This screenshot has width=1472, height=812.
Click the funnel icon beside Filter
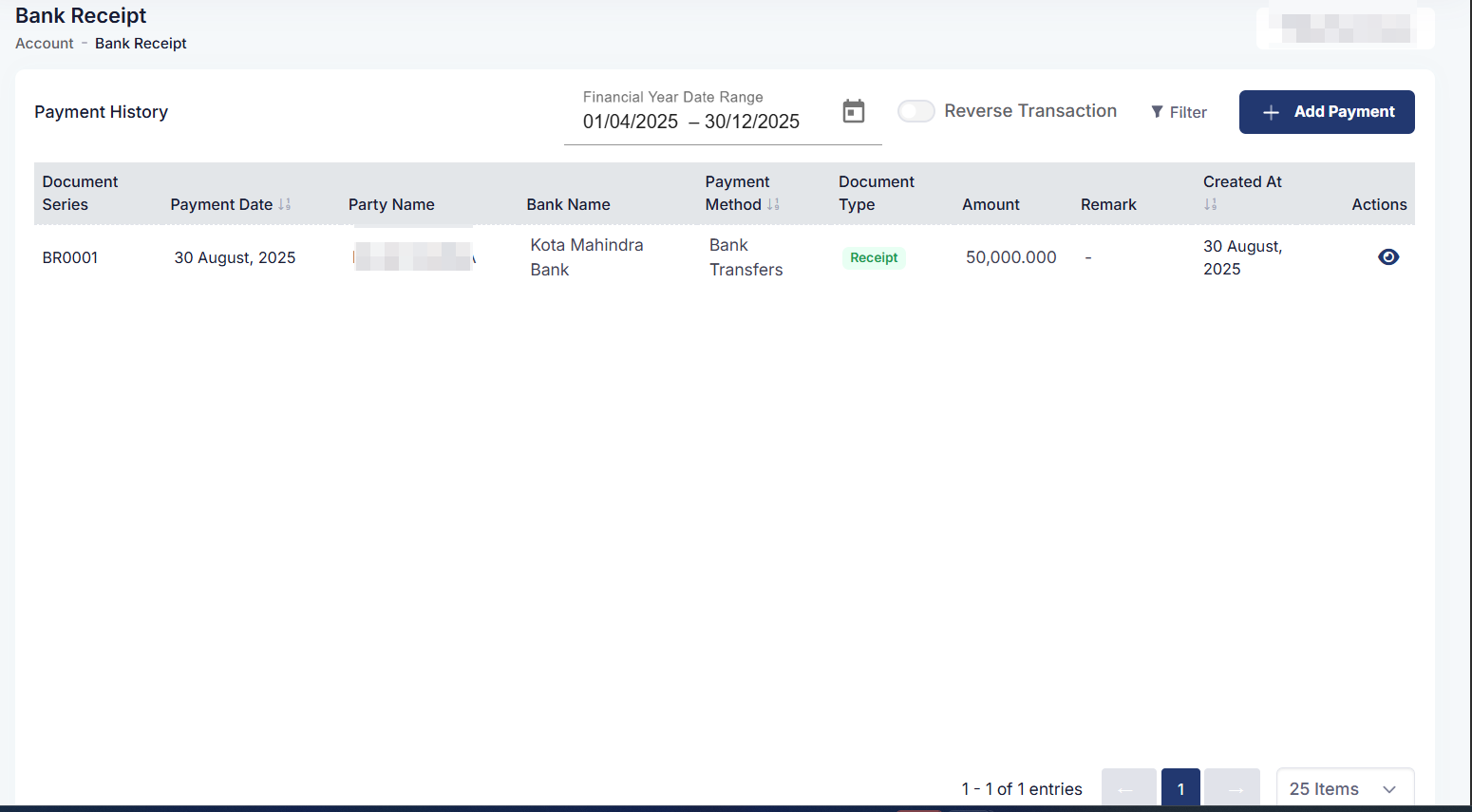tap(1157, 112)
